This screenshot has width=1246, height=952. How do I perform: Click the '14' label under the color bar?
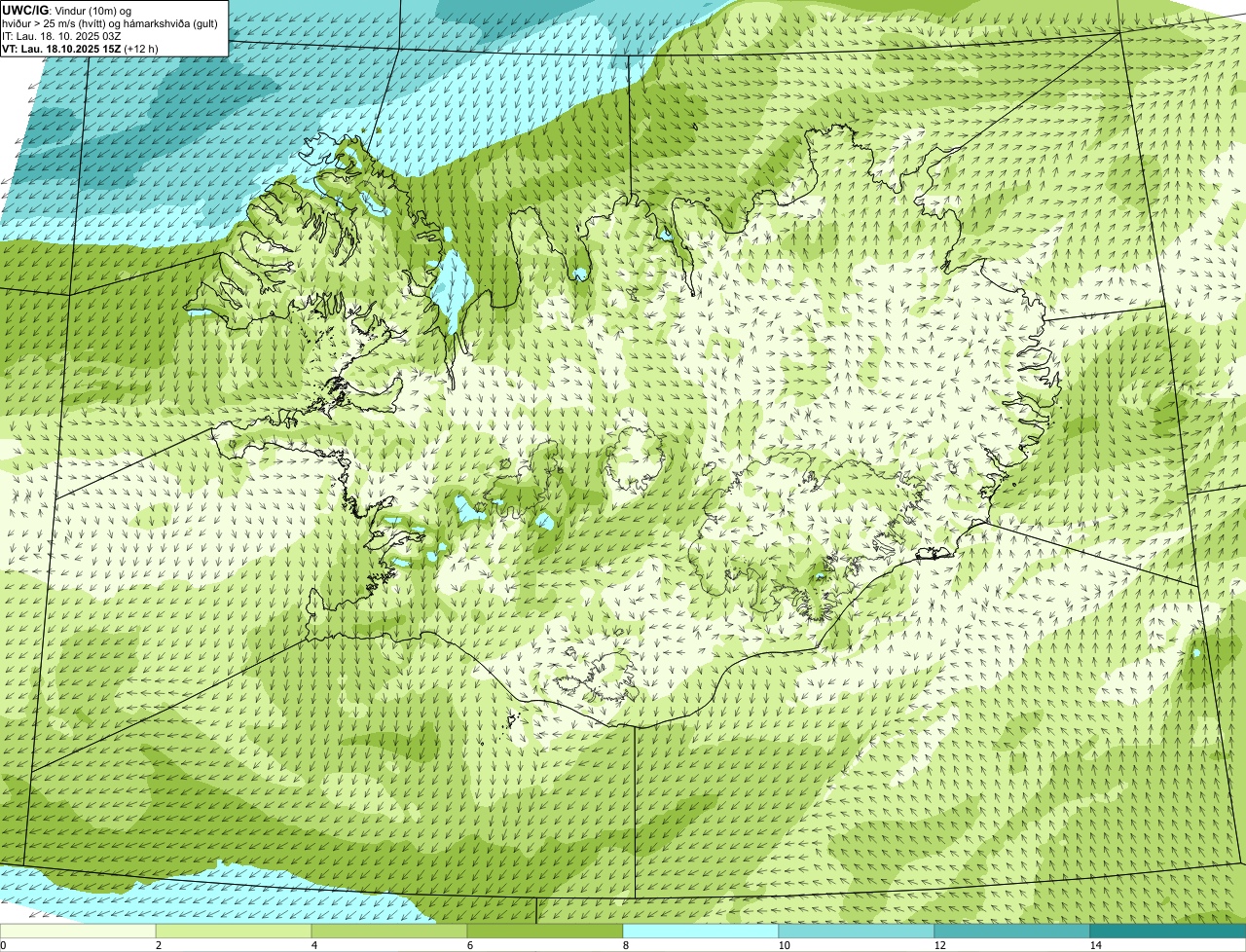1095,945
